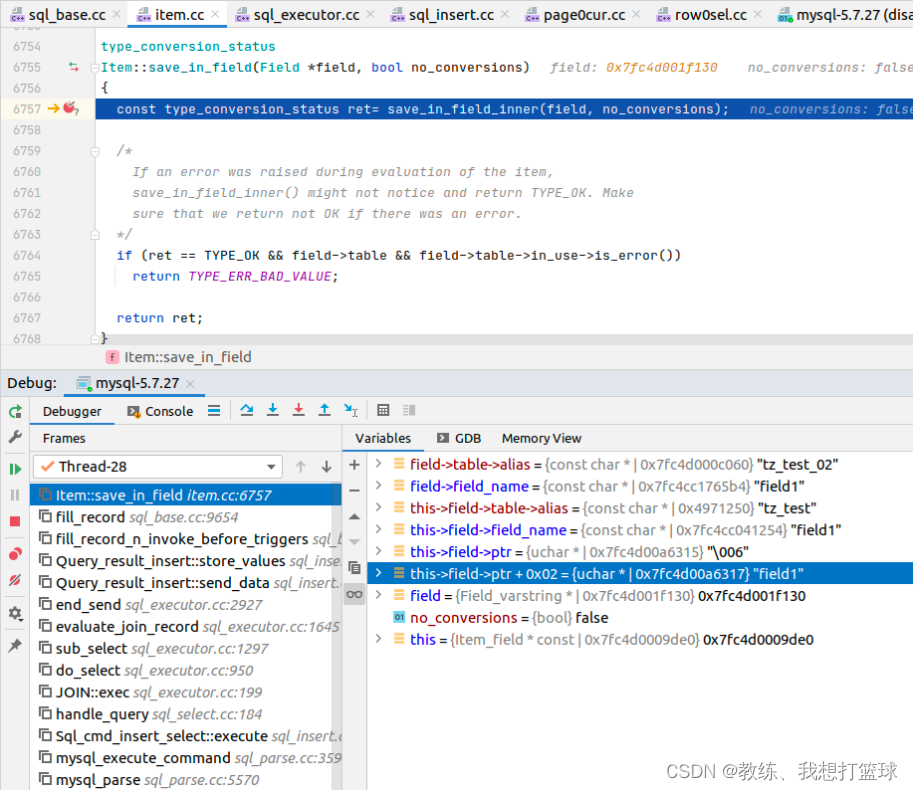
Task: Expand the field variable node
Action: click(378, 595)
